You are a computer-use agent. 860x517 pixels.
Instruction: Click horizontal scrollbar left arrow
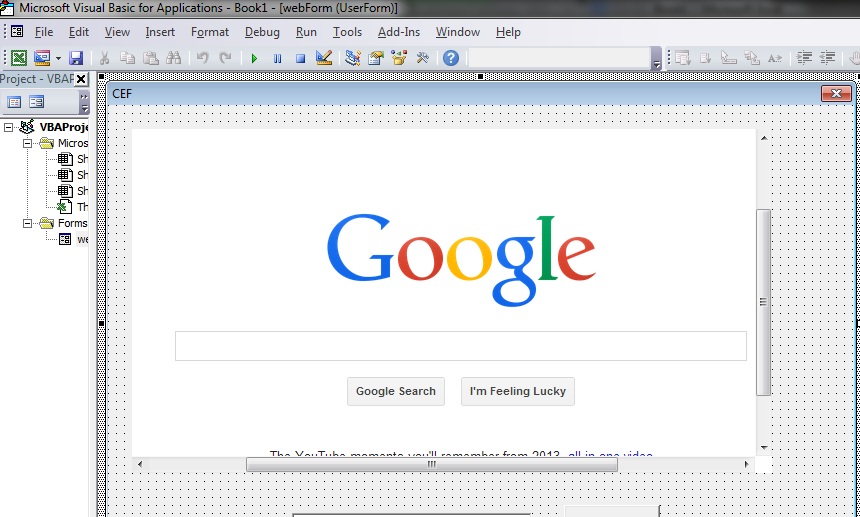[140, 464]
